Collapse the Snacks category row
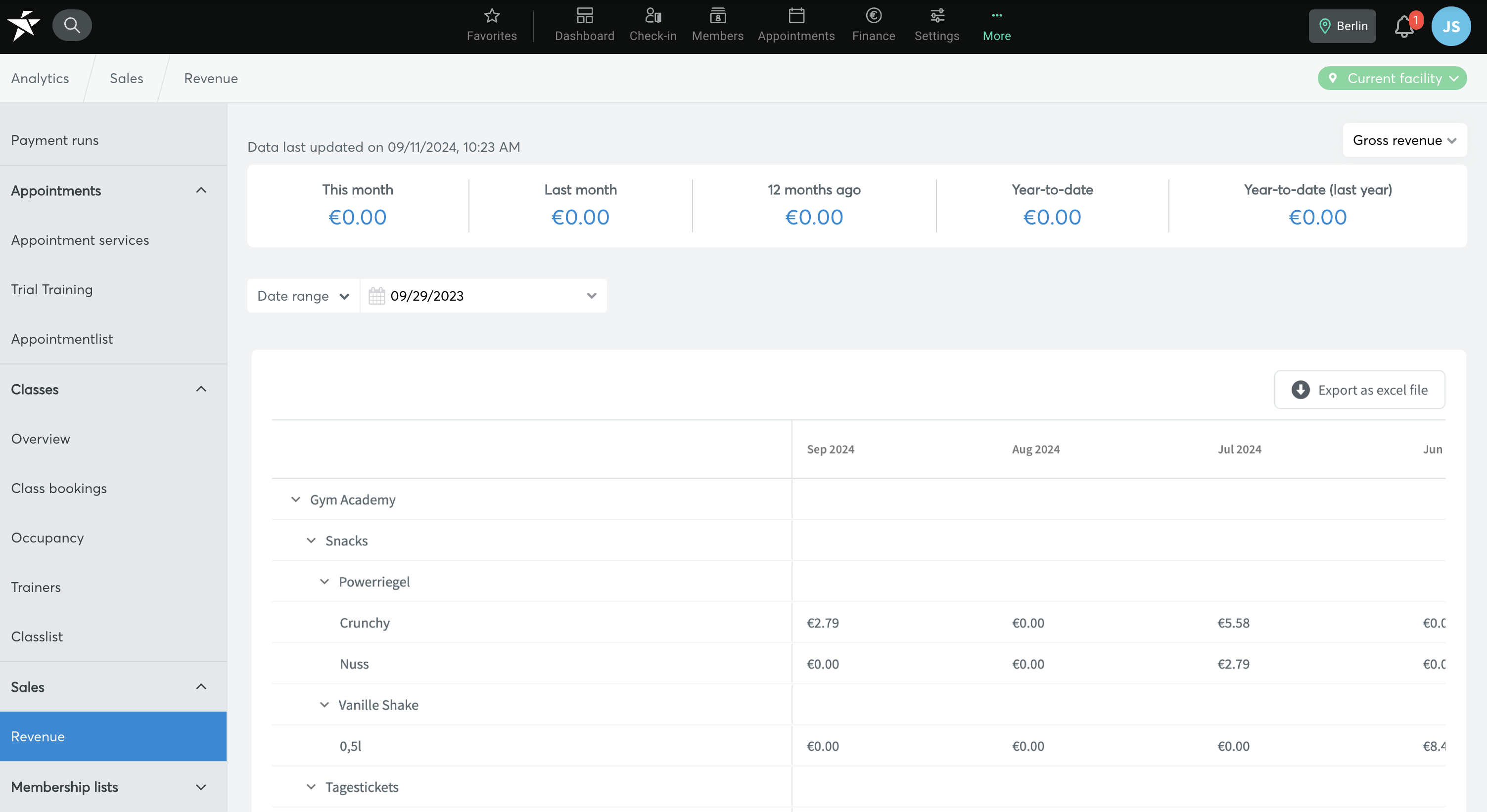 coord(311,540)
